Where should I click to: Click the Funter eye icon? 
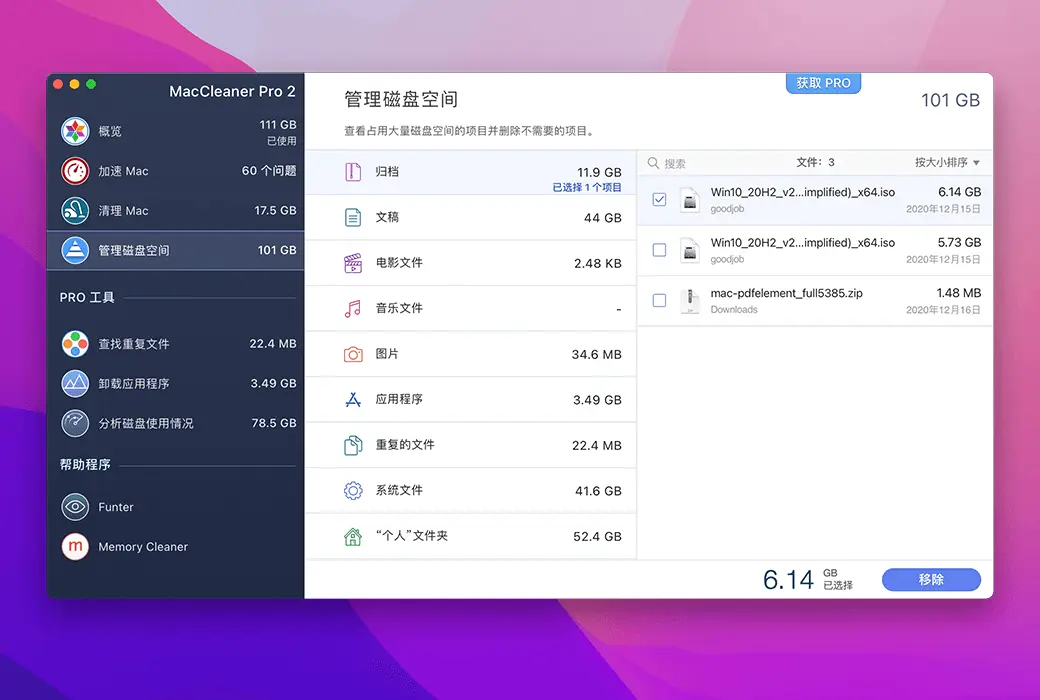click(x=75, y=507)
